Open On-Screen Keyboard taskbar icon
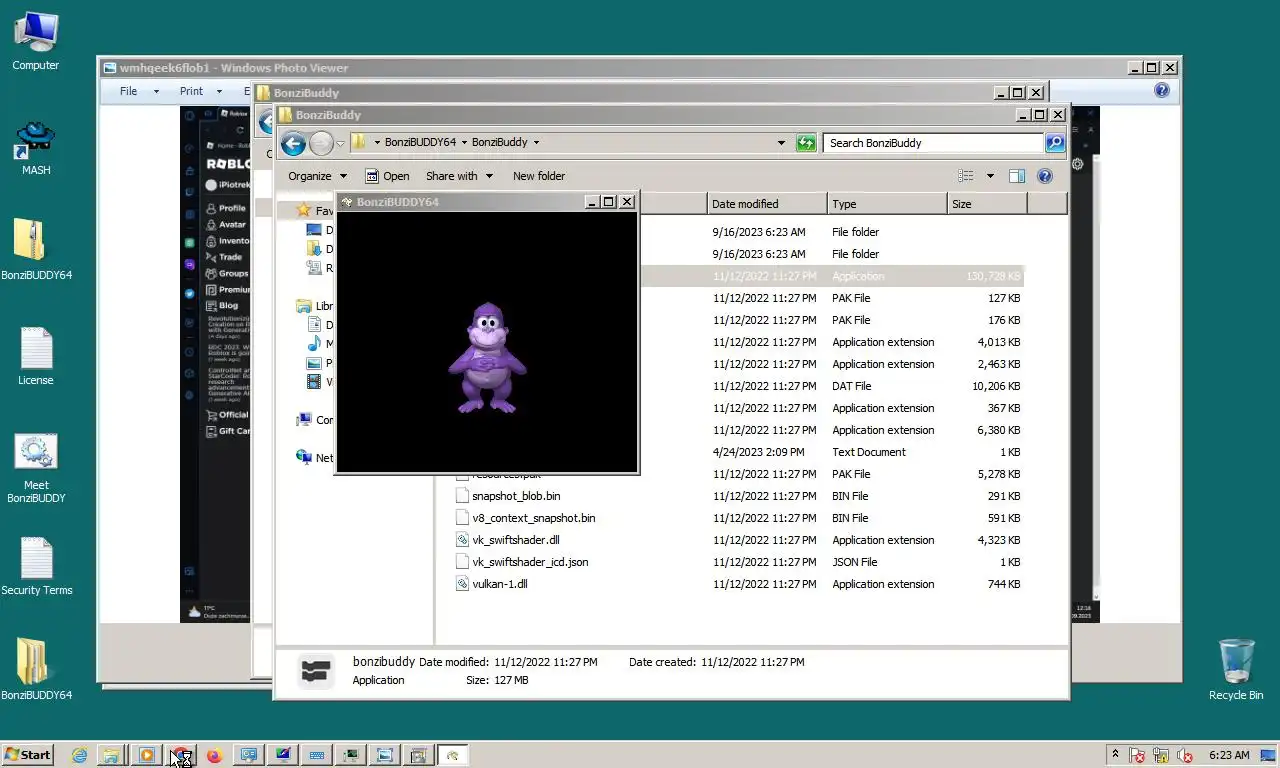 (x=316, y=755)
